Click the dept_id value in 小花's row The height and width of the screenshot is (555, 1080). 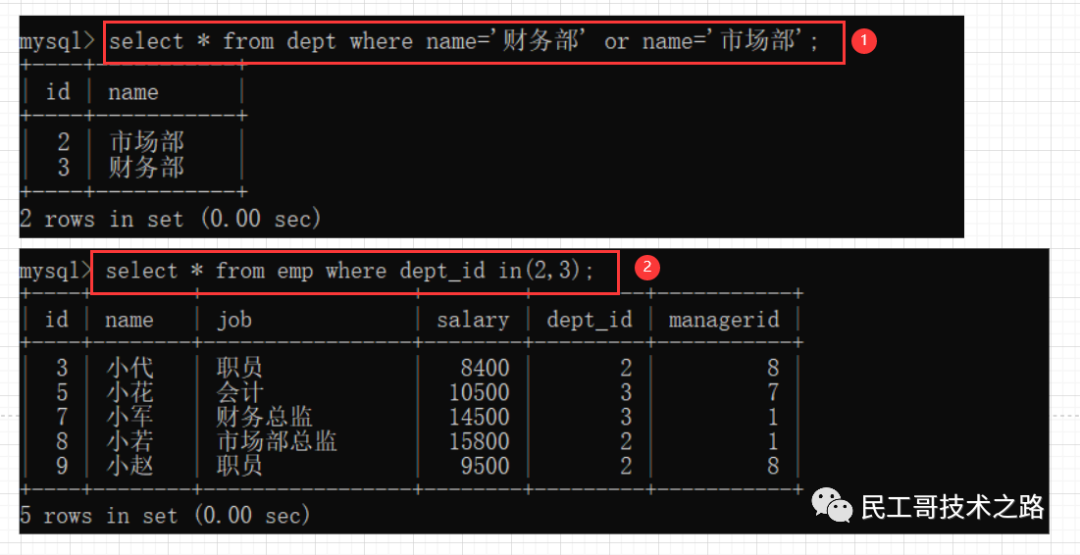(x=625, y=392)
